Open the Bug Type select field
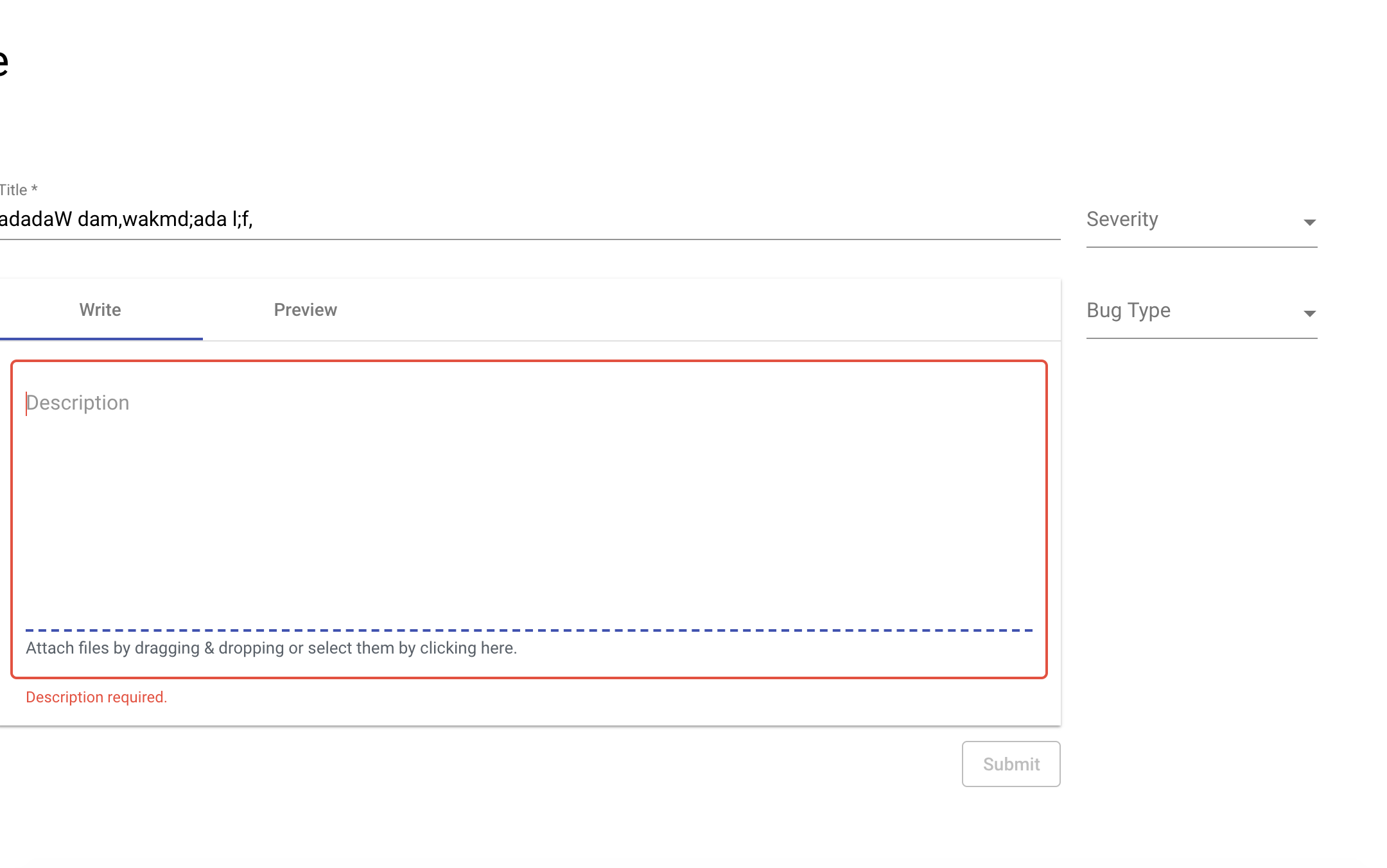 point(1201,313)
